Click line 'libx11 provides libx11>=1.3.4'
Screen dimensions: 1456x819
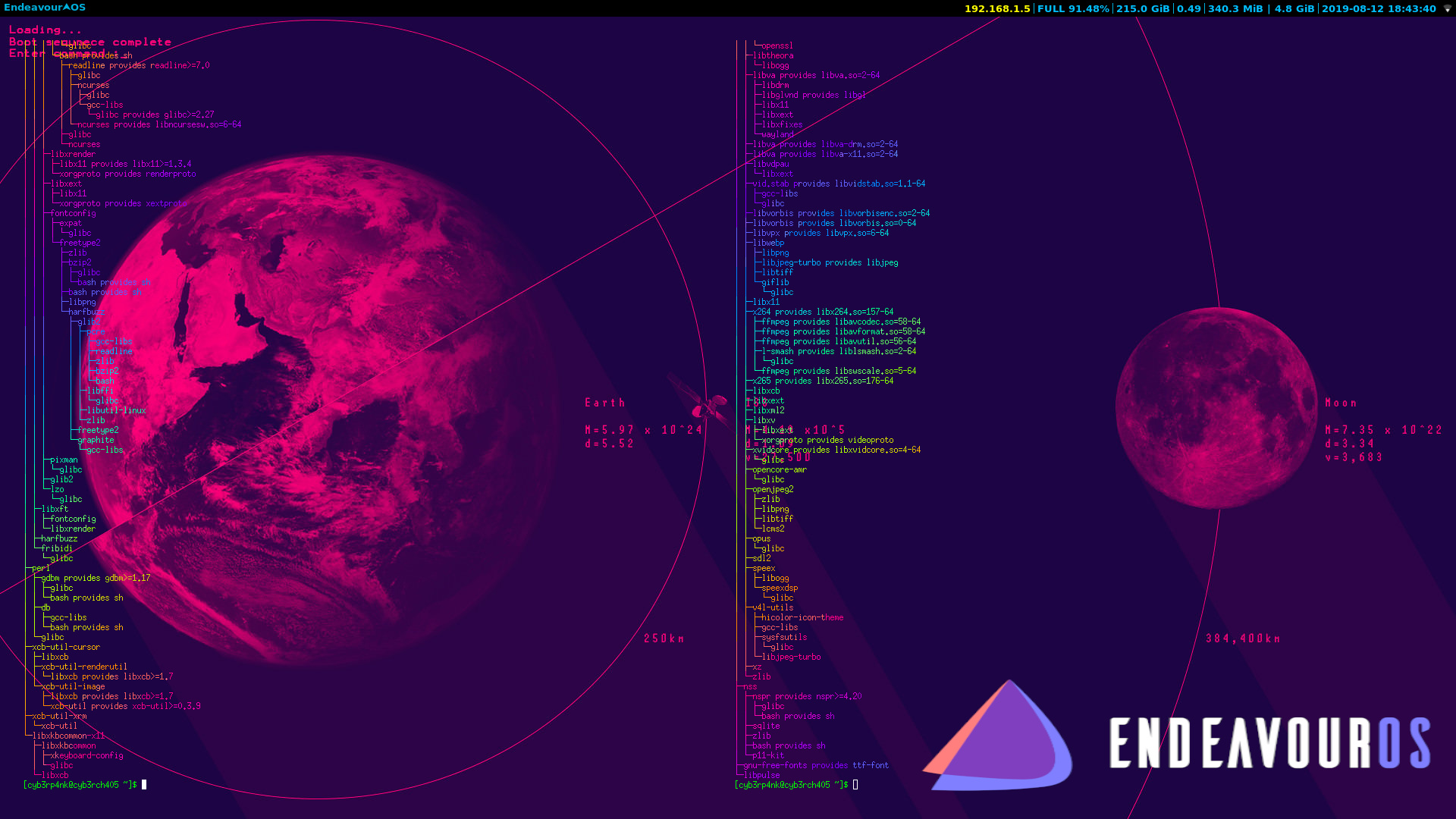(125, 164)
